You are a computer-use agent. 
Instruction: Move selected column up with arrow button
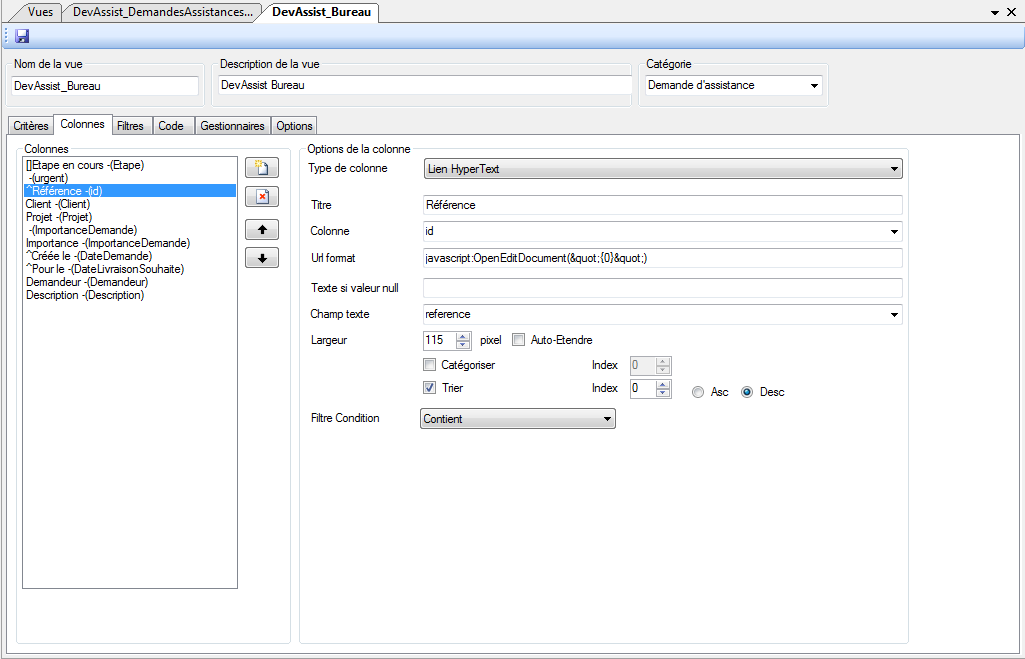pyautogui.click(x=261, y=229)
